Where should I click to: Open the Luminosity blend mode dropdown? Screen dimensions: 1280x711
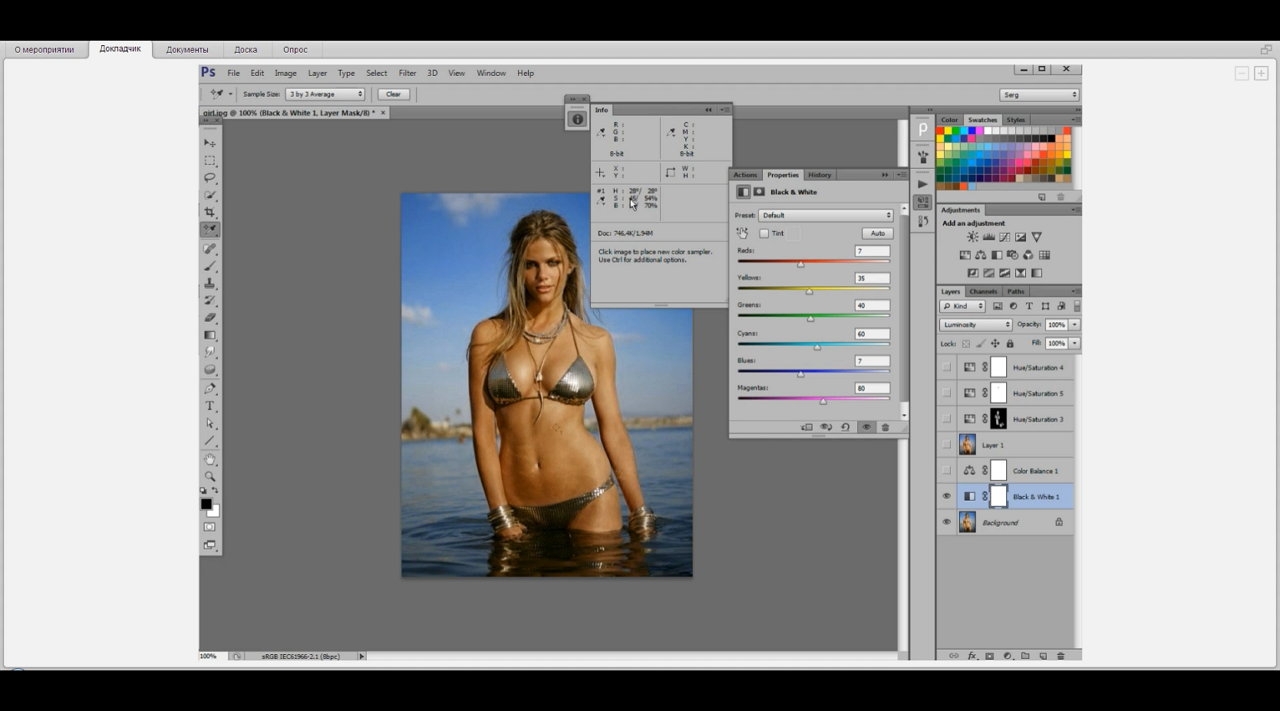pyautogui.click(x=976, y=324)
